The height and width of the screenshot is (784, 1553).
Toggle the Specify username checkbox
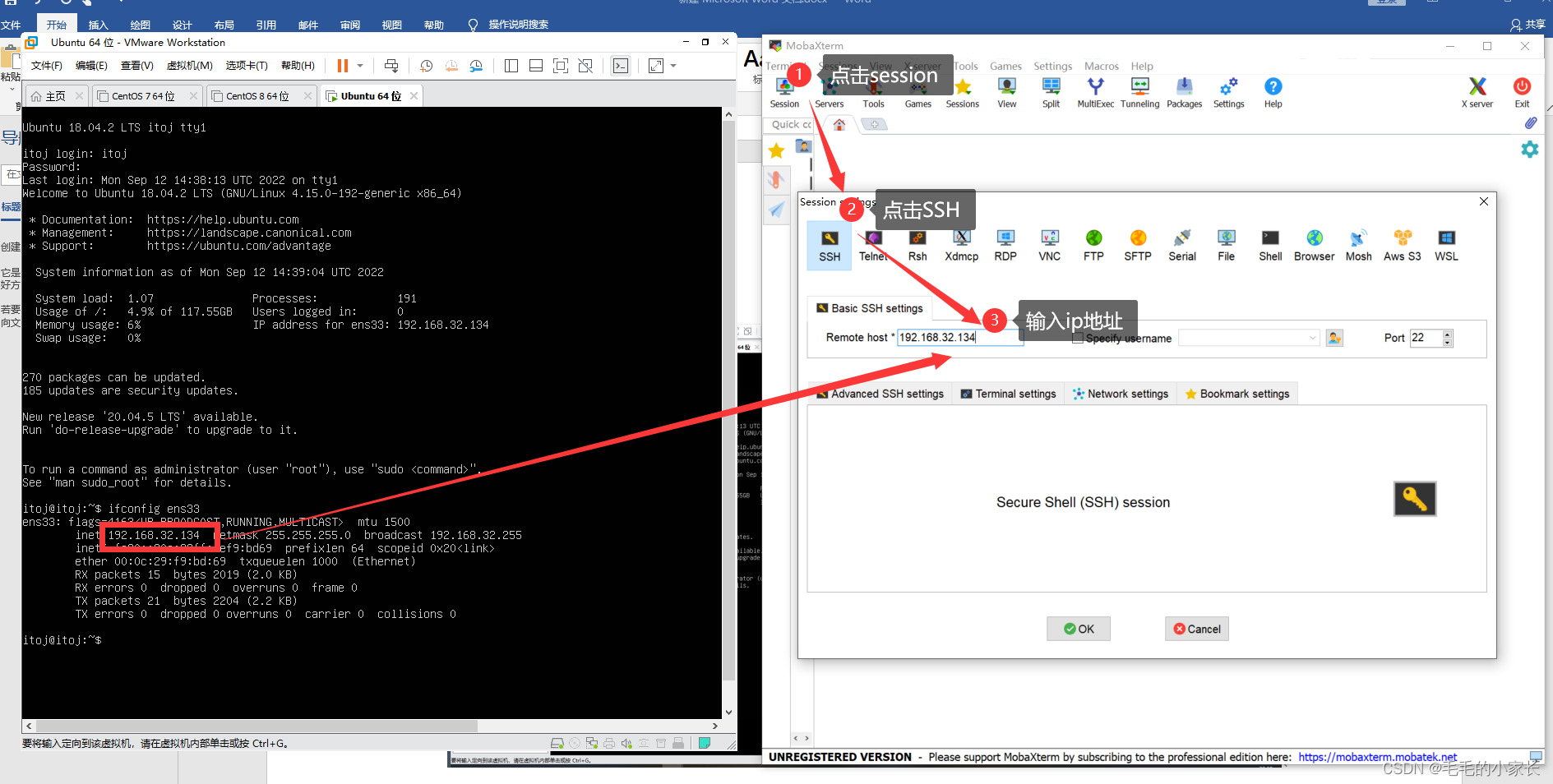click(x=1078, y=339)
